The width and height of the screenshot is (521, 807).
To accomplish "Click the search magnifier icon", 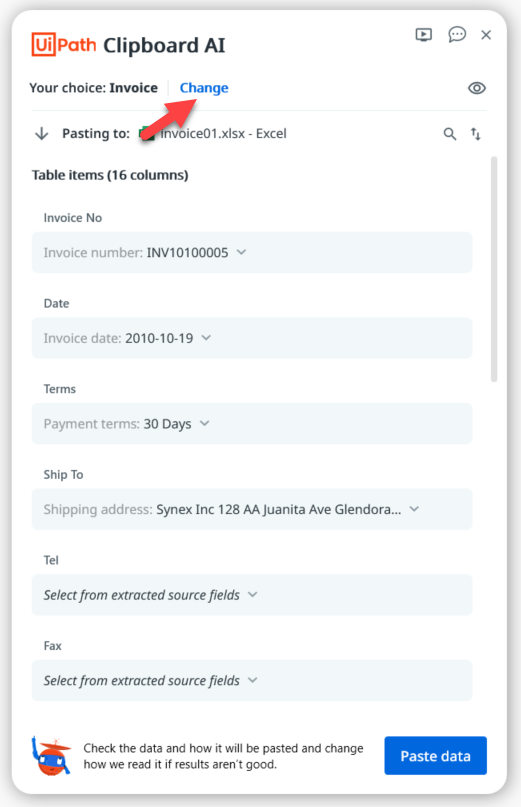I will coord(449,134).
